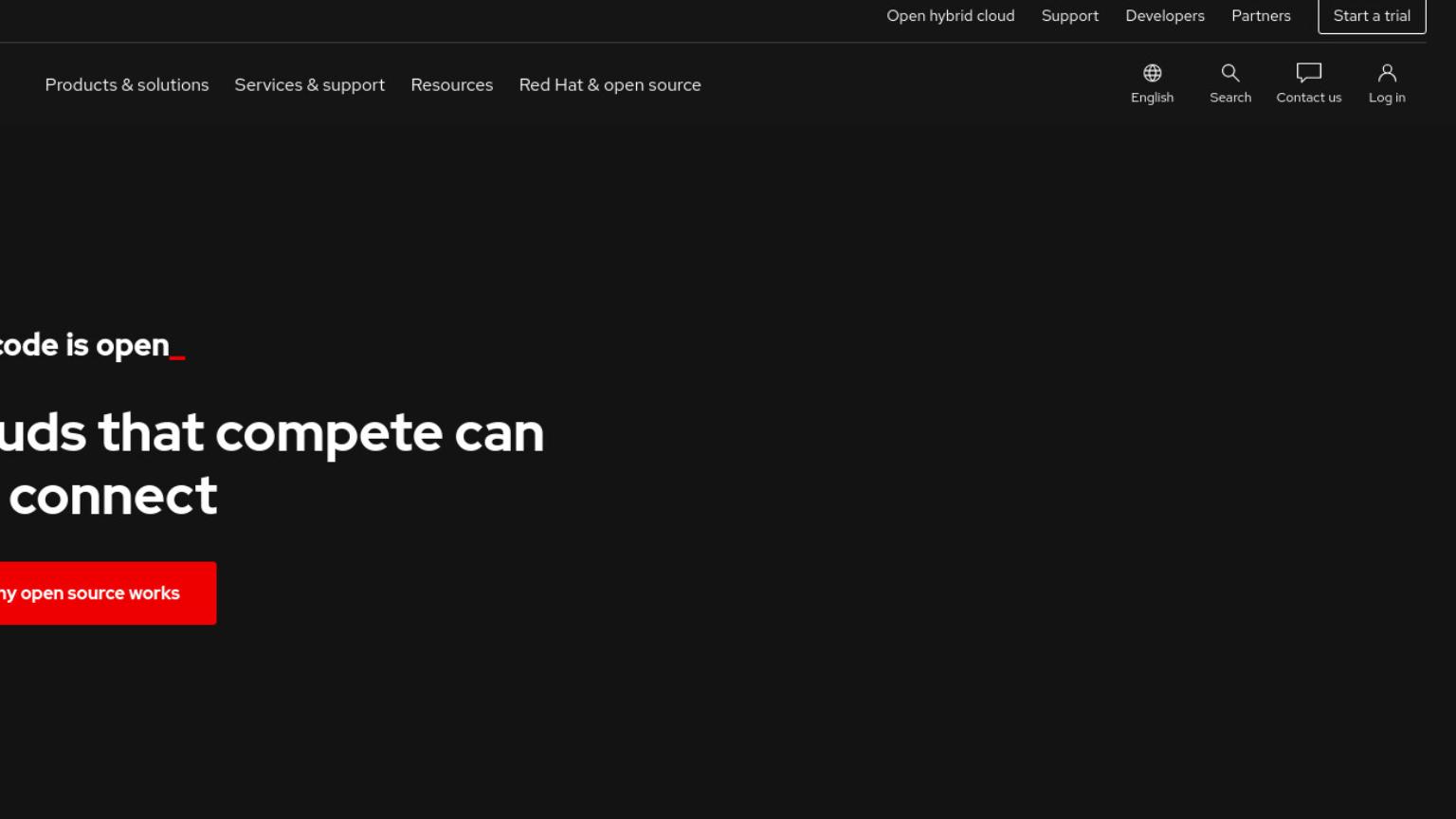The height and width of the screenshot is (819, 1456).
Task: Expand the Products & solutions menu
Action: pyautogui.click(x=127, y=85)
